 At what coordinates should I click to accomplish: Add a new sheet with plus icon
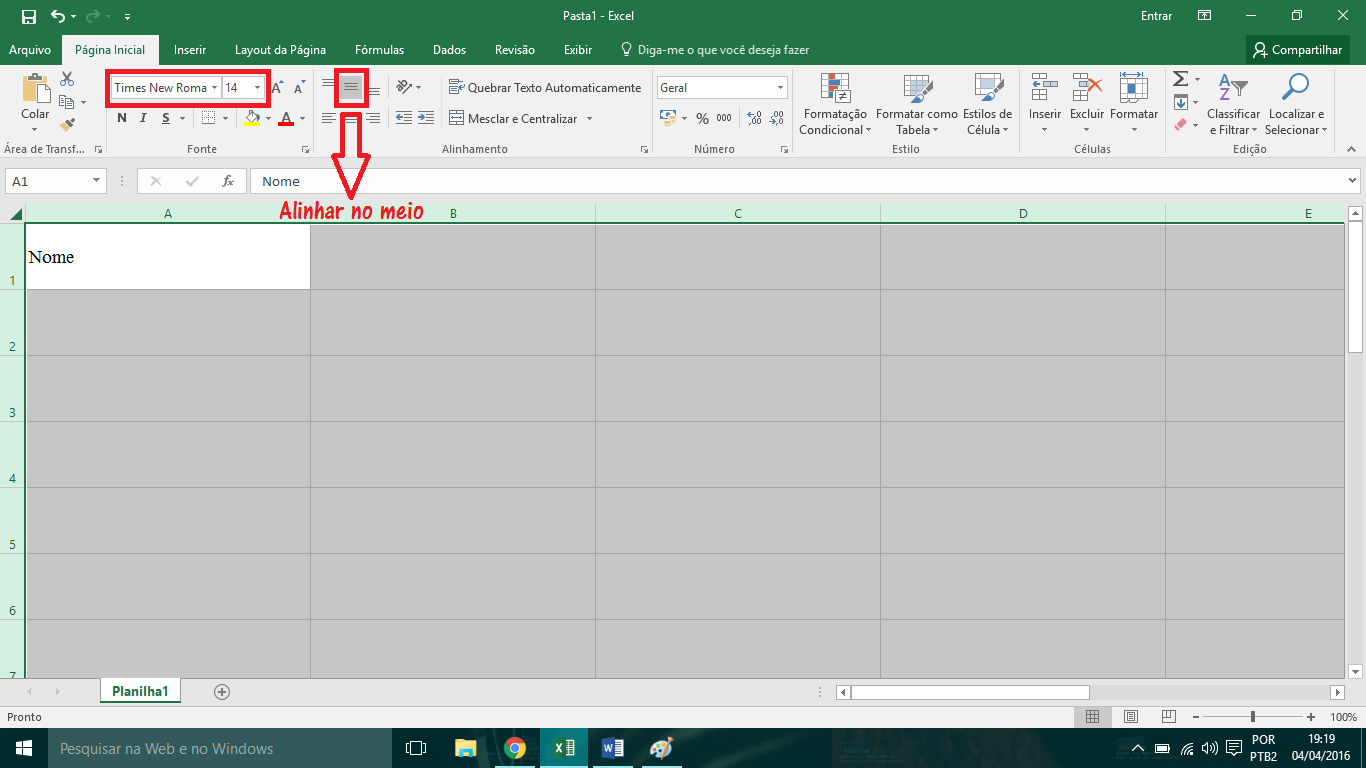pos(222,691)
